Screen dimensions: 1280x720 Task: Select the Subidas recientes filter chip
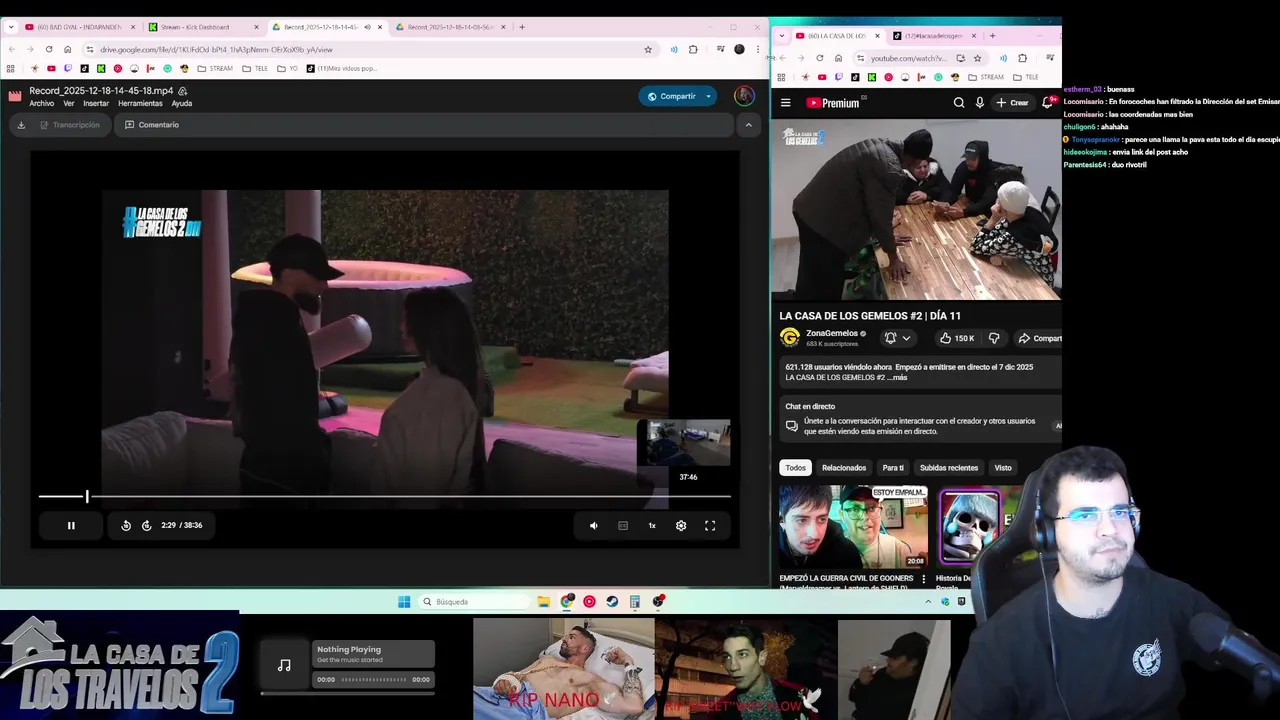pos(949,468)
